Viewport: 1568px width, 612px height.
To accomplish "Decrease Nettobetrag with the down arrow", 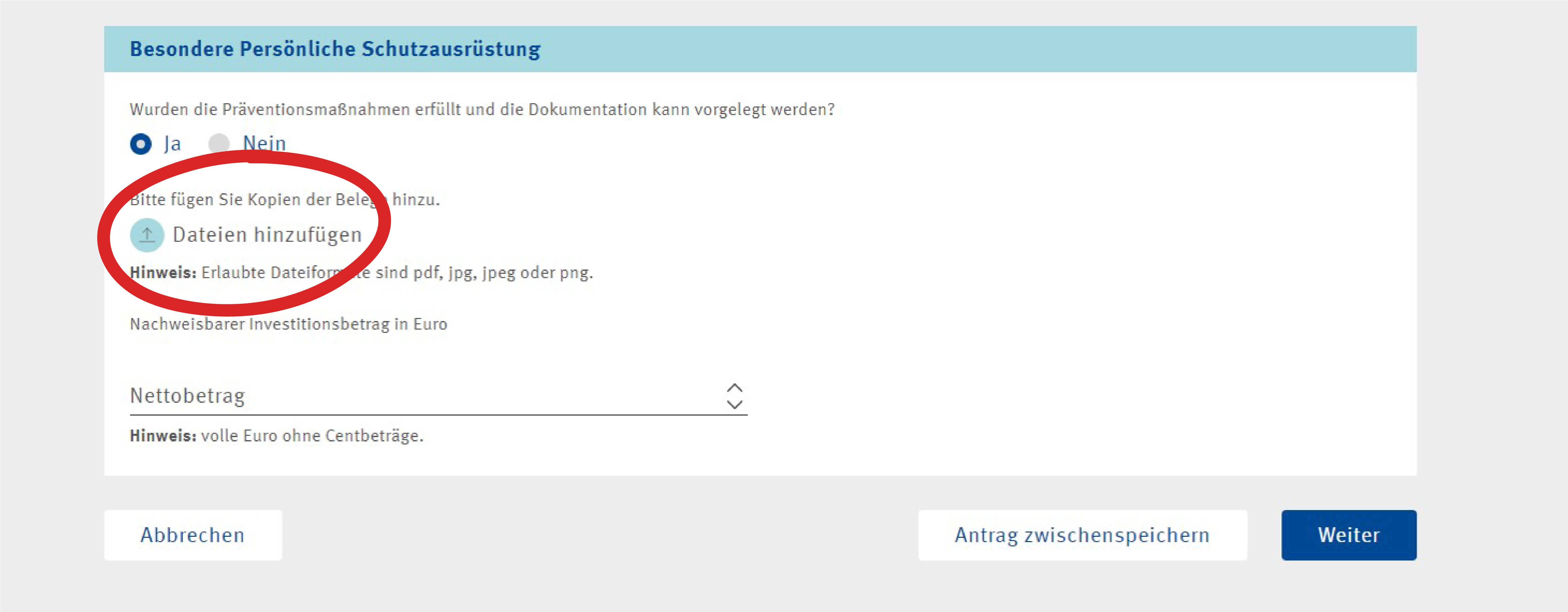I will (x=735, y=405).
